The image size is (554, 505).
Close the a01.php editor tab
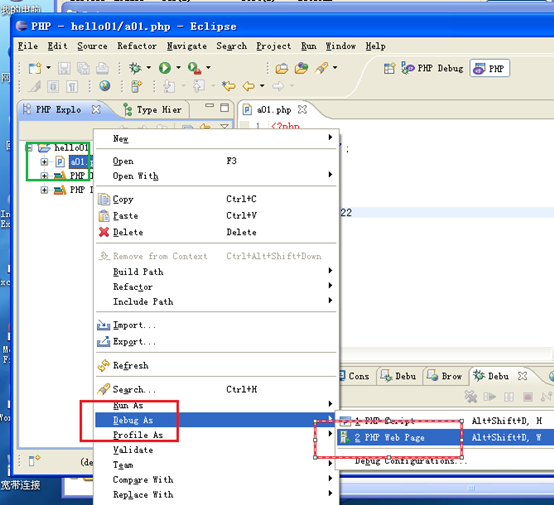click(302, 110)
